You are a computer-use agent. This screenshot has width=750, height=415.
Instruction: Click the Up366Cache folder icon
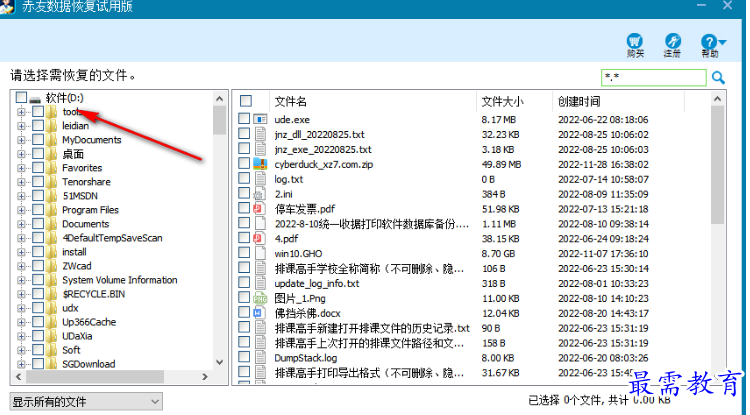click(52, 322)
